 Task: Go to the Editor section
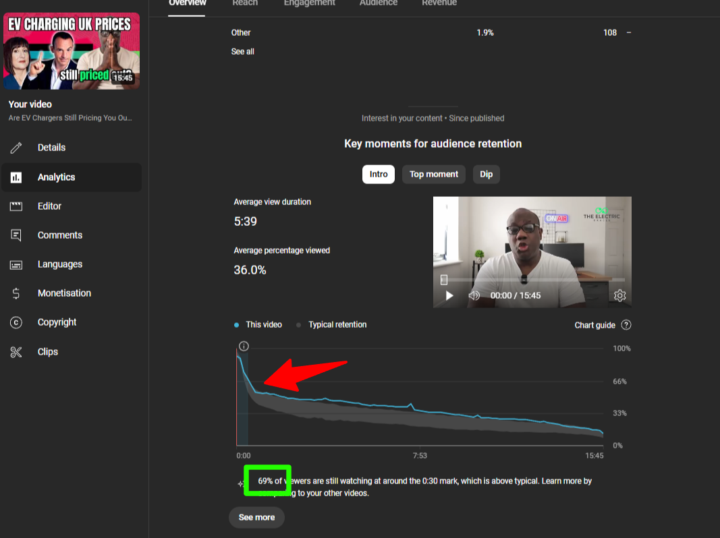(x=71, y=206)
